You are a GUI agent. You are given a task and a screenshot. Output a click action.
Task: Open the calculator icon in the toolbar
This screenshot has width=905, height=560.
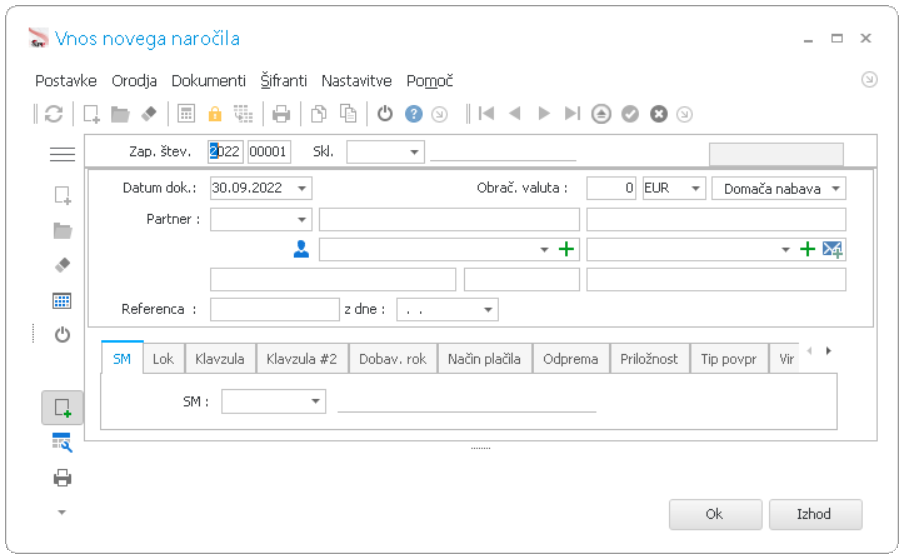click(x=186, y=114)
